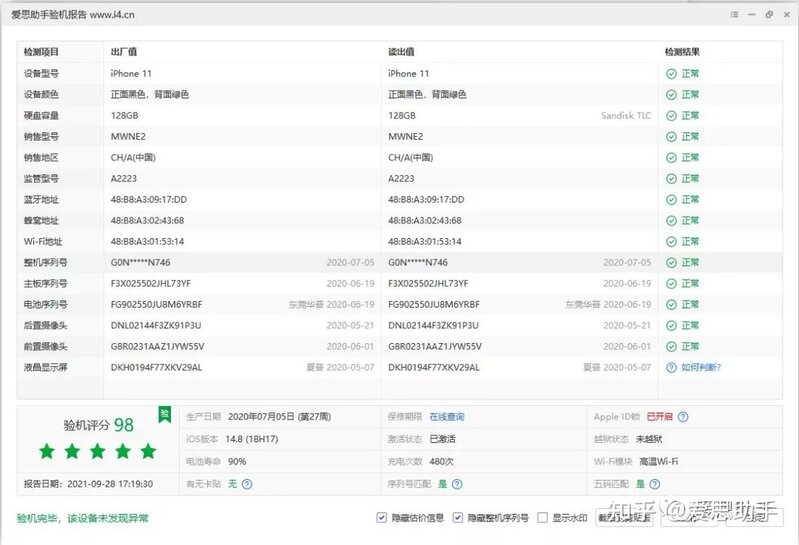The height and width of the screenshot is (545, 799).
Task: Restore the window using title bar button
Action: (768, 15)
